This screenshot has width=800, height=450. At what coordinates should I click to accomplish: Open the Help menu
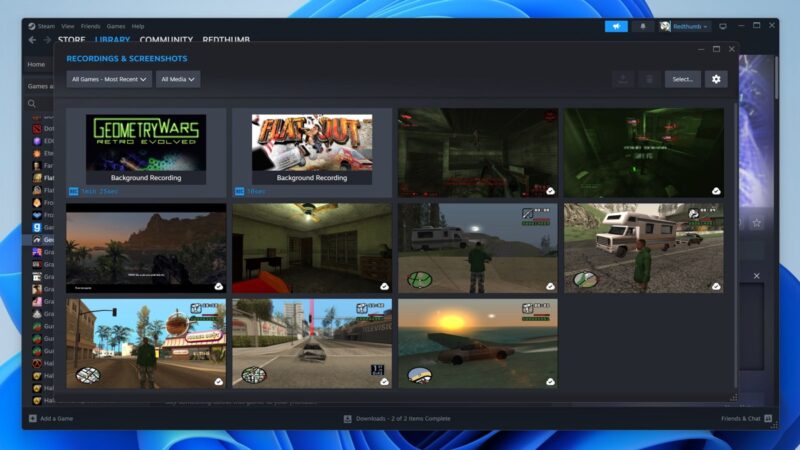(138, 26)
